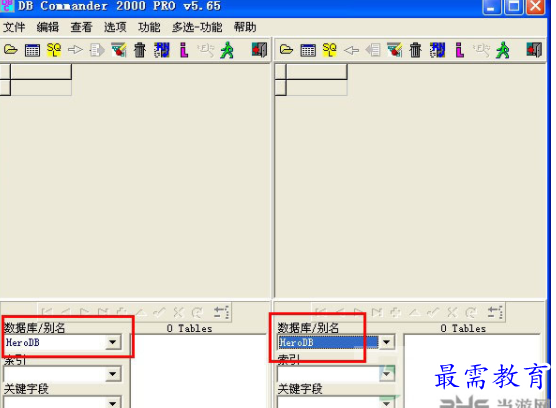Screen dimensions: 556x408
Task: Click left navigator settings icon at end
Action: tap(221, 312)
